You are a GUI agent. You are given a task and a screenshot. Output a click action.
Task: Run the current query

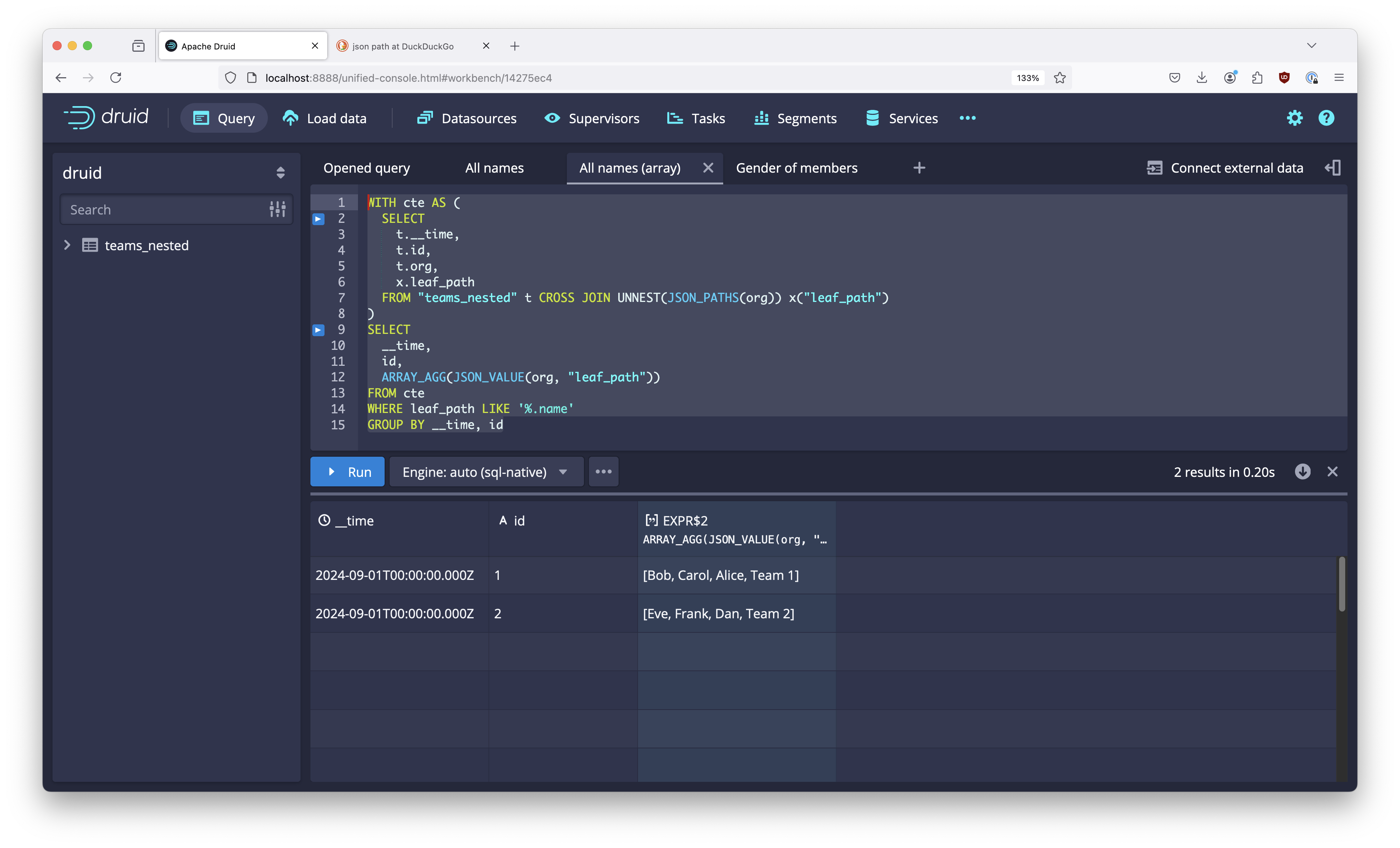347,472
